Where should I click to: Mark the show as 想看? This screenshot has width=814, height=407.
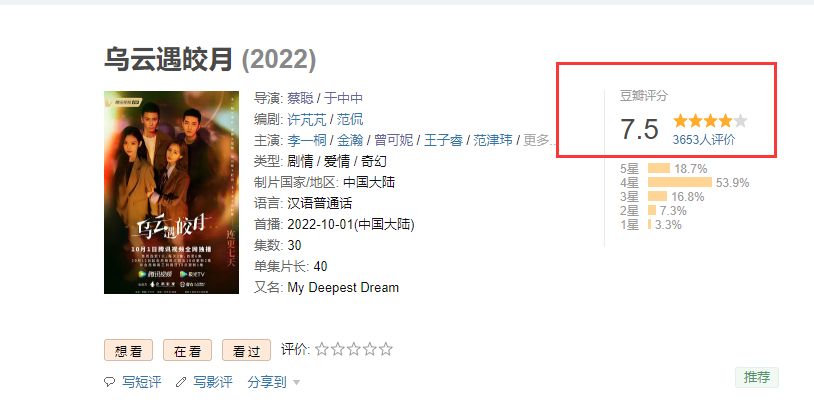click(x=128, y=350)
